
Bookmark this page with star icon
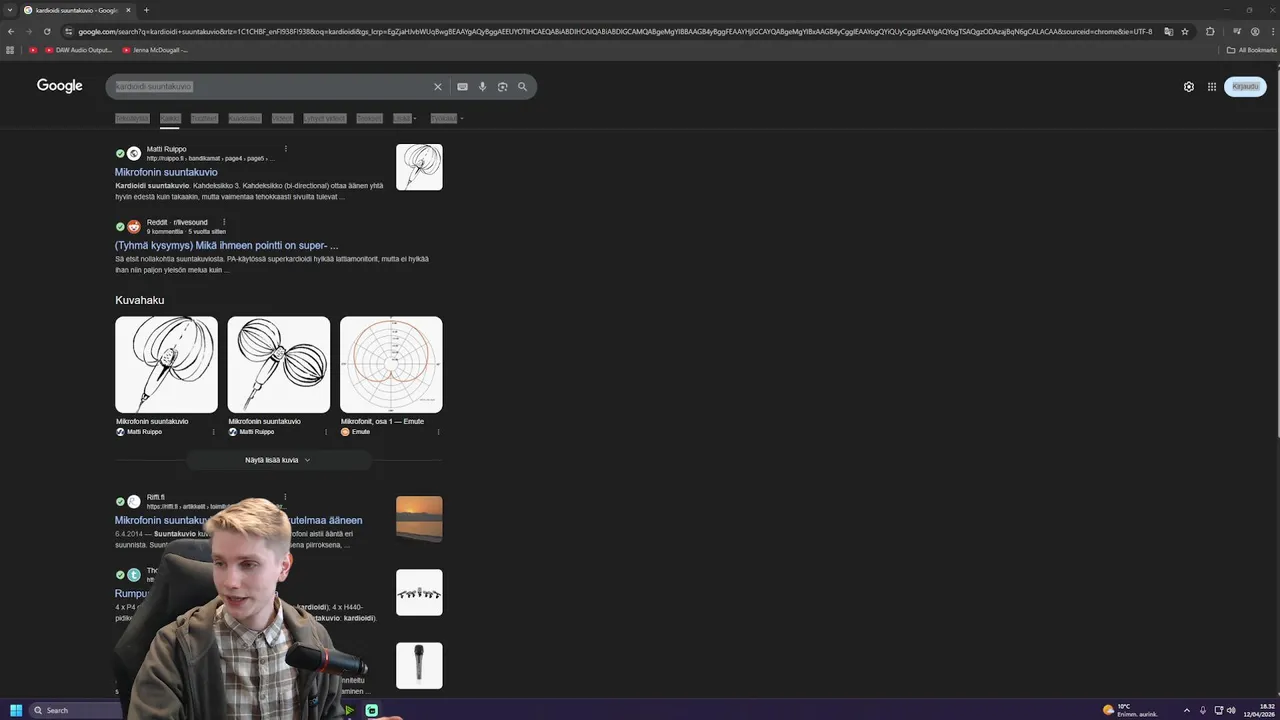1185,31
